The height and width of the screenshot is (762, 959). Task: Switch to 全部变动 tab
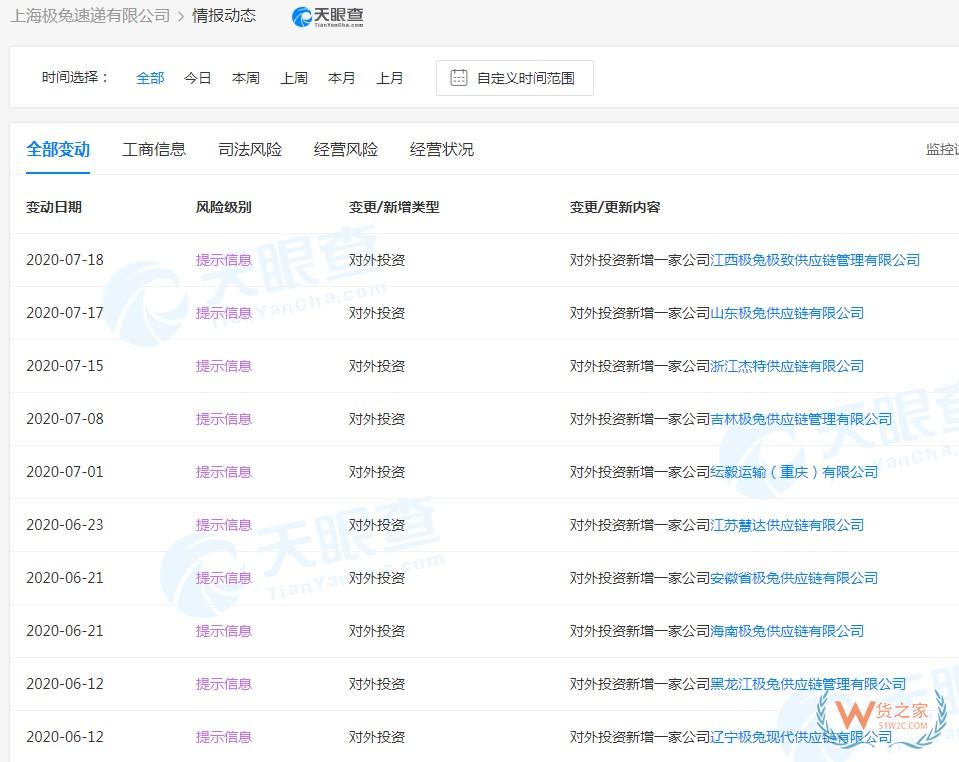58,149
